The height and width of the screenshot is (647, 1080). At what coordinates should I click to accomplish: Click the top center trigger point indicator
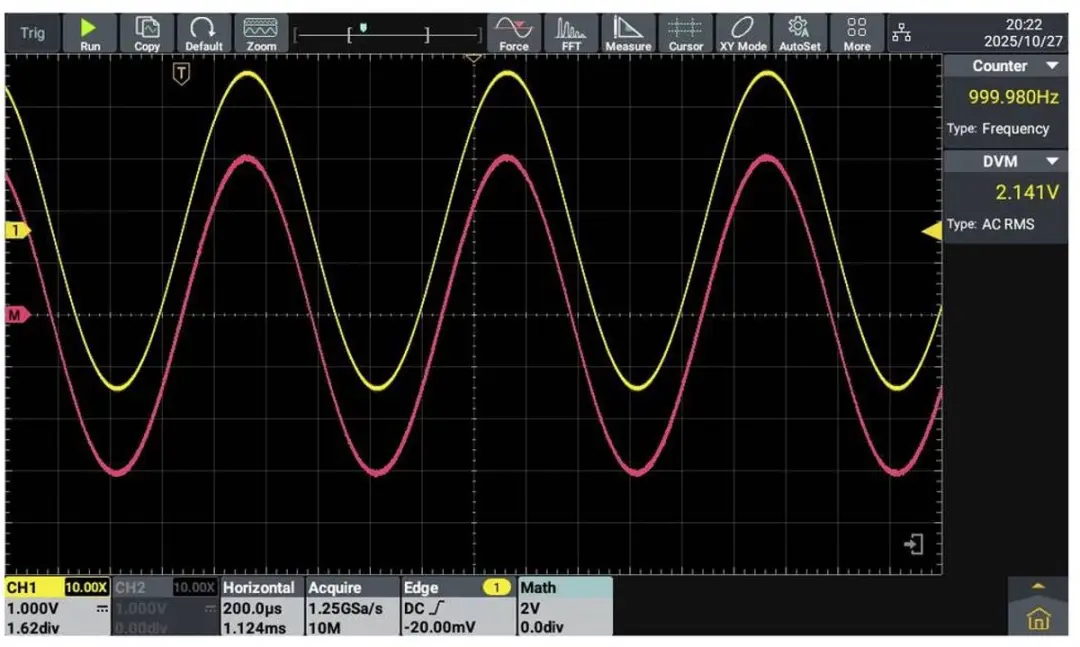coord(474,59)
